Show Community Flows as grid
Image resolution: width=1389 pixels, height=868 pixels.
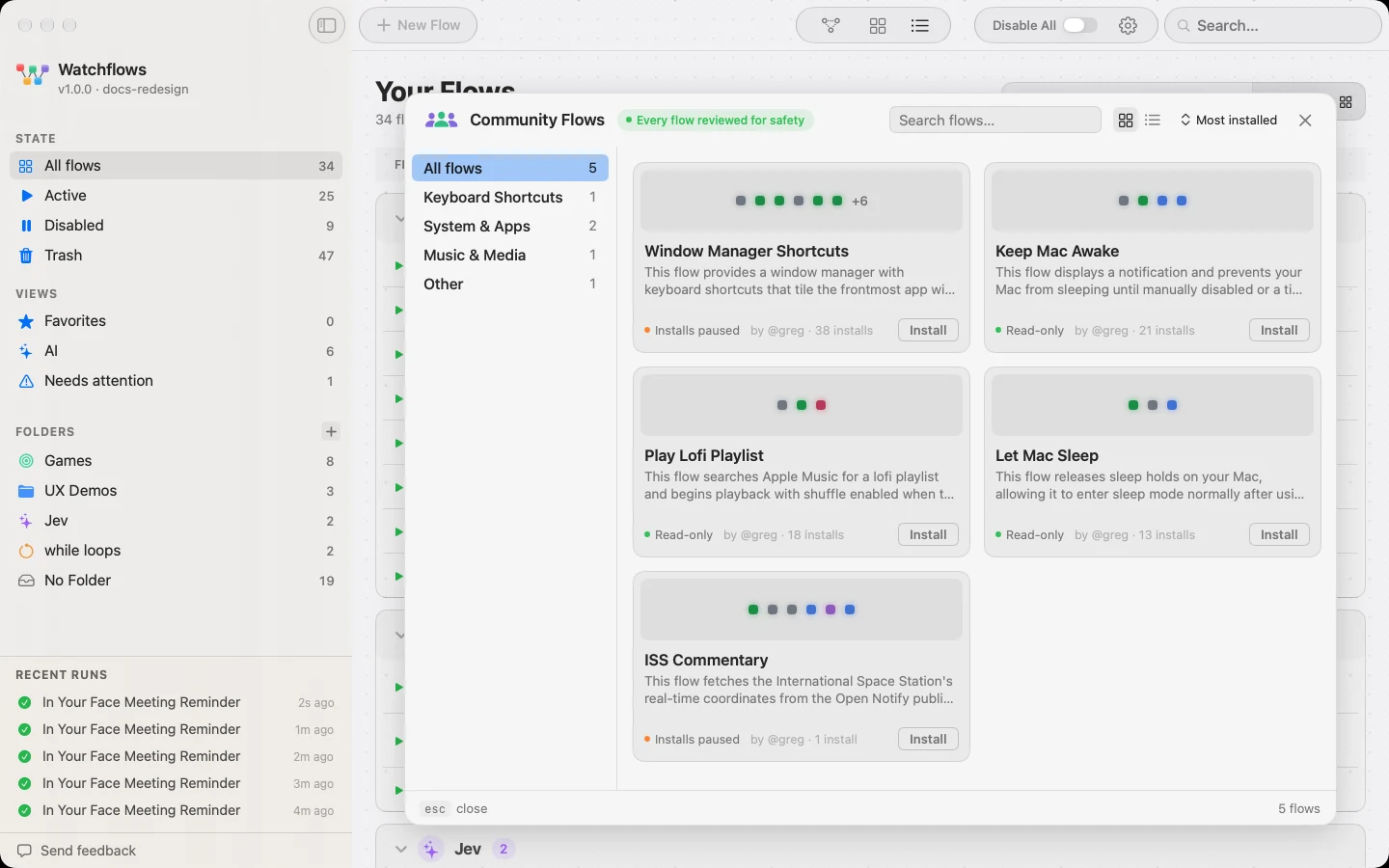pos(1126,121)
